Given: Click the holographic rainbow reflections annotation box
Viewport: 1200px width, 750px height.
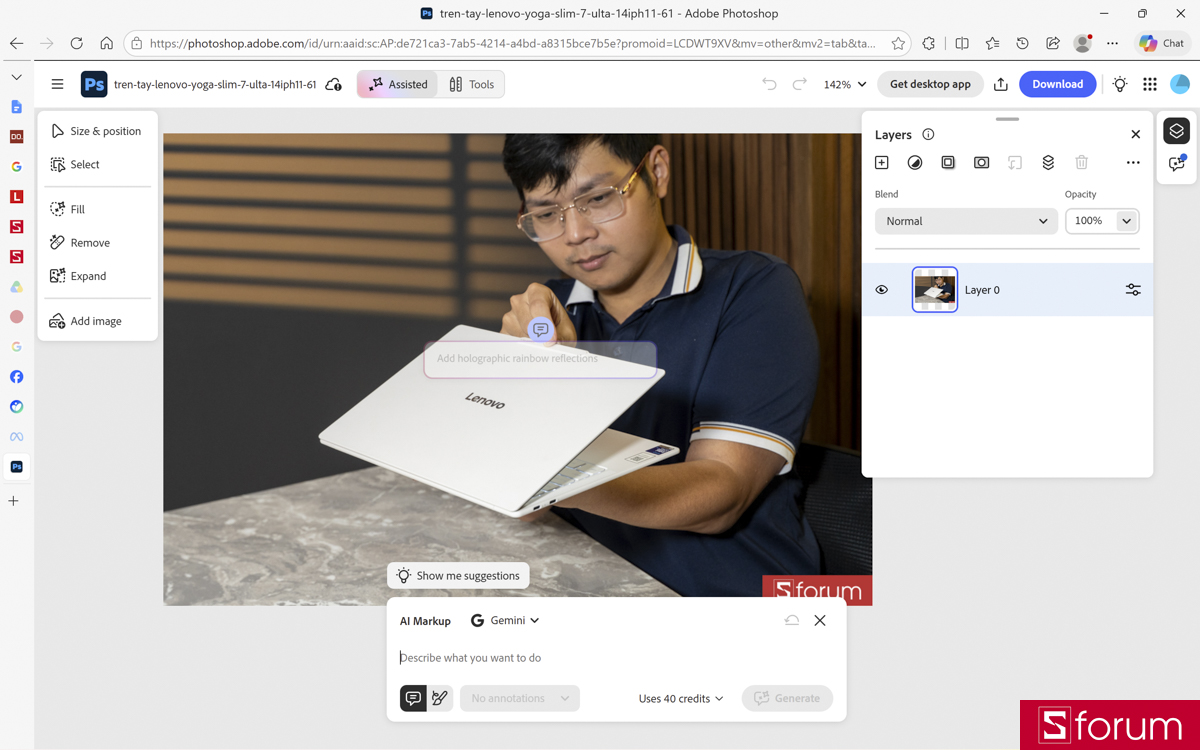Looking at the screenshot, I should pos(540,359).
